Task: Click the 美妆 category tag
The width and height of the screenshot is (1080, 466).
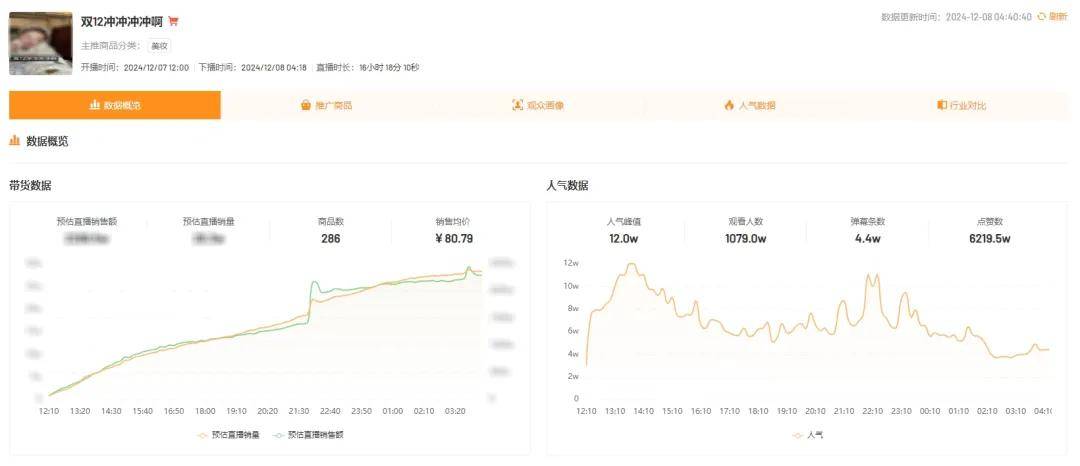Action: pyautogui.click(x=159, y=46)
